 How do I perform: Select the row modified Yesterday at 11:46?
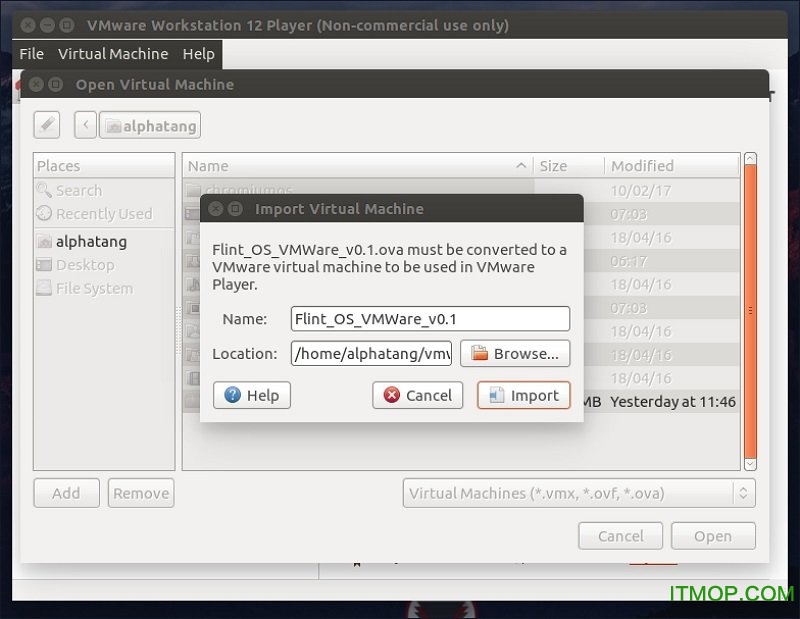(461, 402)
